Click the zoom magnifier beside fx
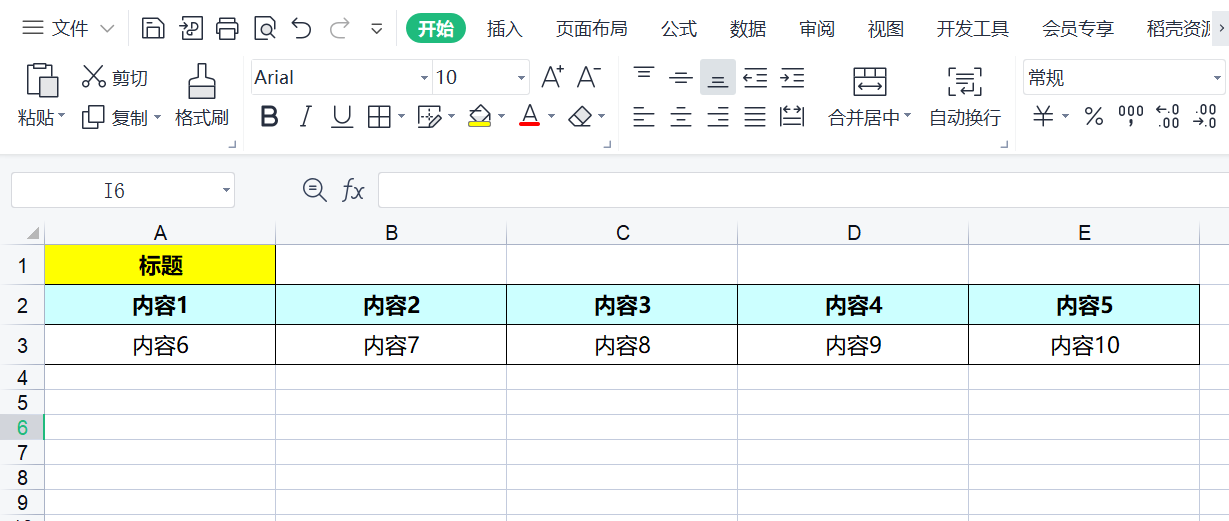Viewport: 1229px width, 521px height. point(315,190)
